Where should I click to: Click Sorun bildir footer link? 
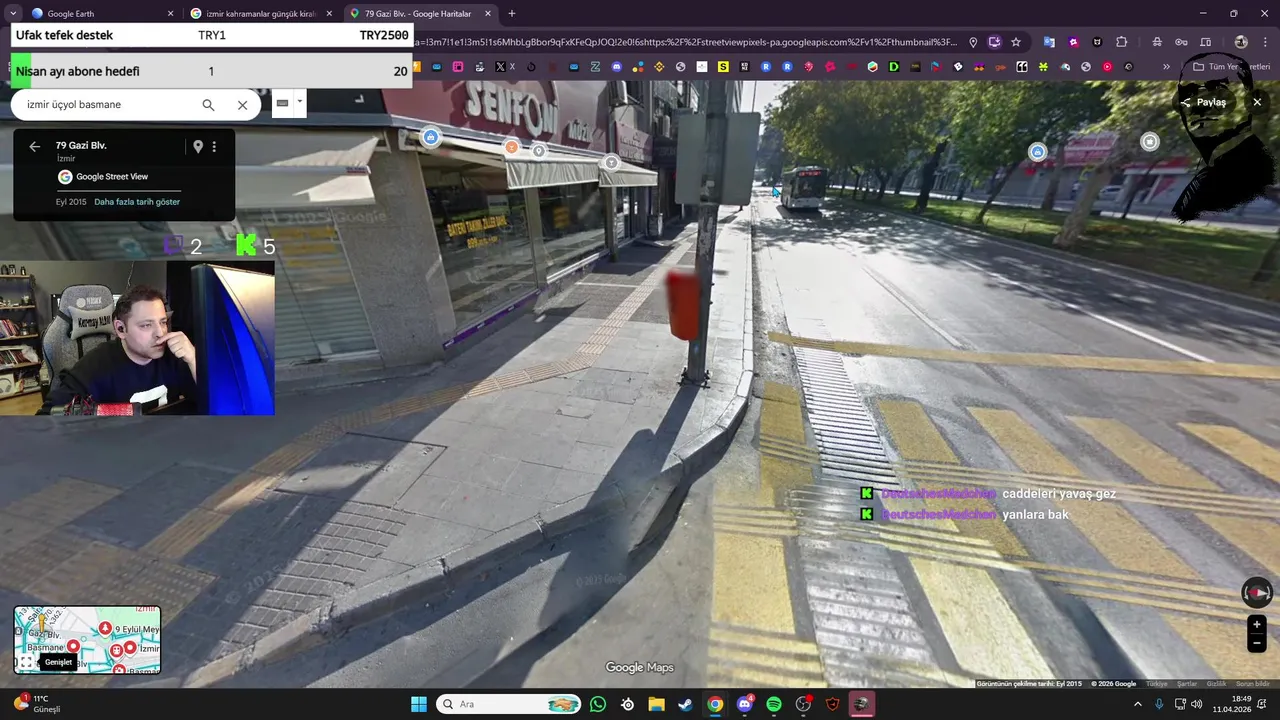click(x=1253, y=684)
